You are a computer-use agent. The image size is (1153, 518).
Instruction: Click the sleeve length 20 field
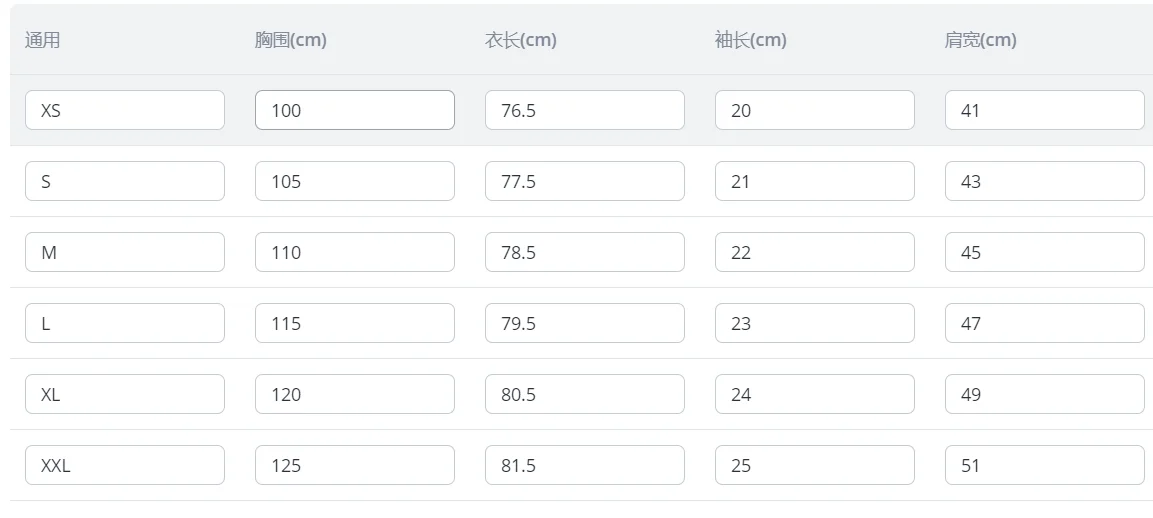point(815,110)
